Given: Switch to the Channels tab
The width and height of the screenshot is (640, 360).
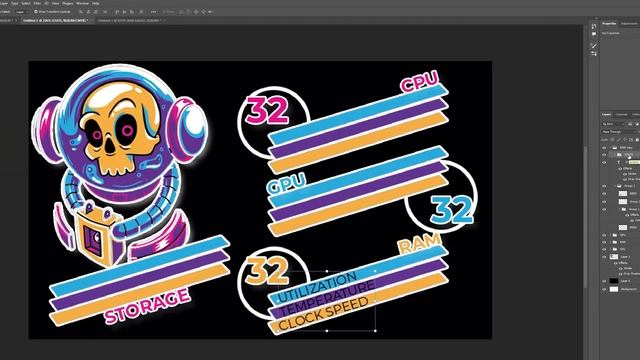Looking at the screenshot, I should point(621,115).
